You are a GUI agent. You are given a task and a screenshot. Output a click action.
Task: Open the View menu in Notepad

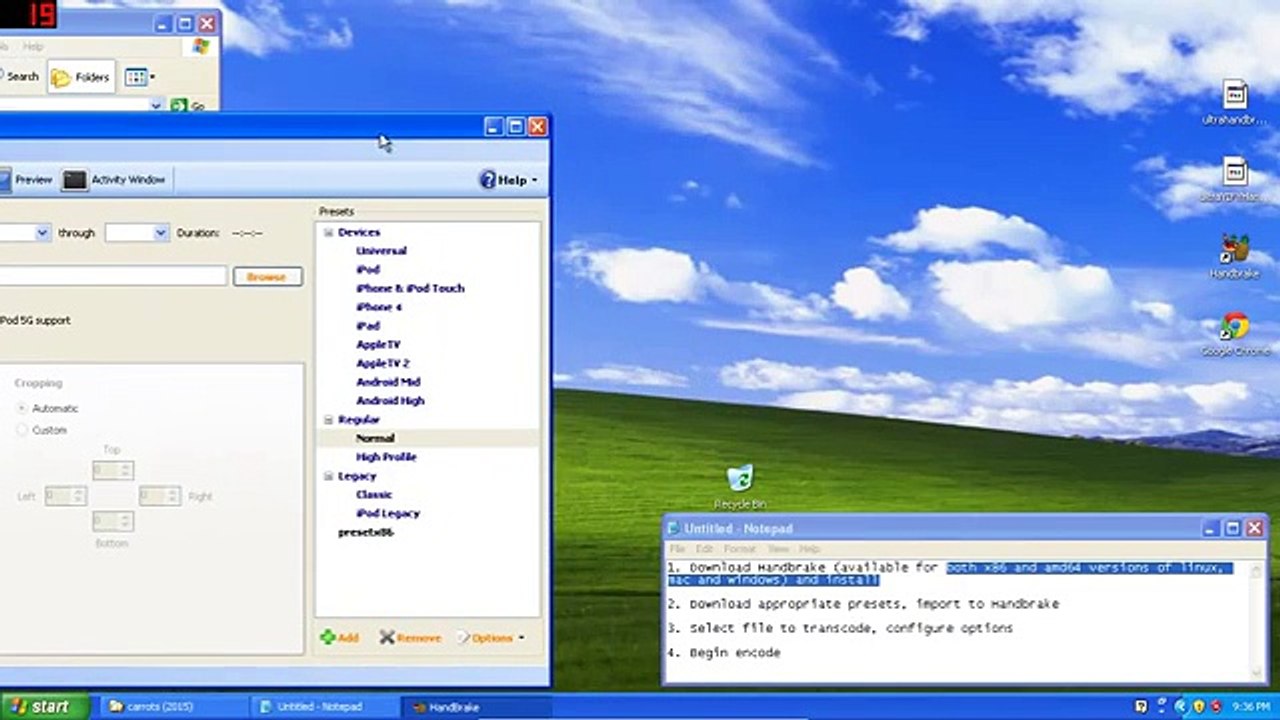[x=778, y=549]
